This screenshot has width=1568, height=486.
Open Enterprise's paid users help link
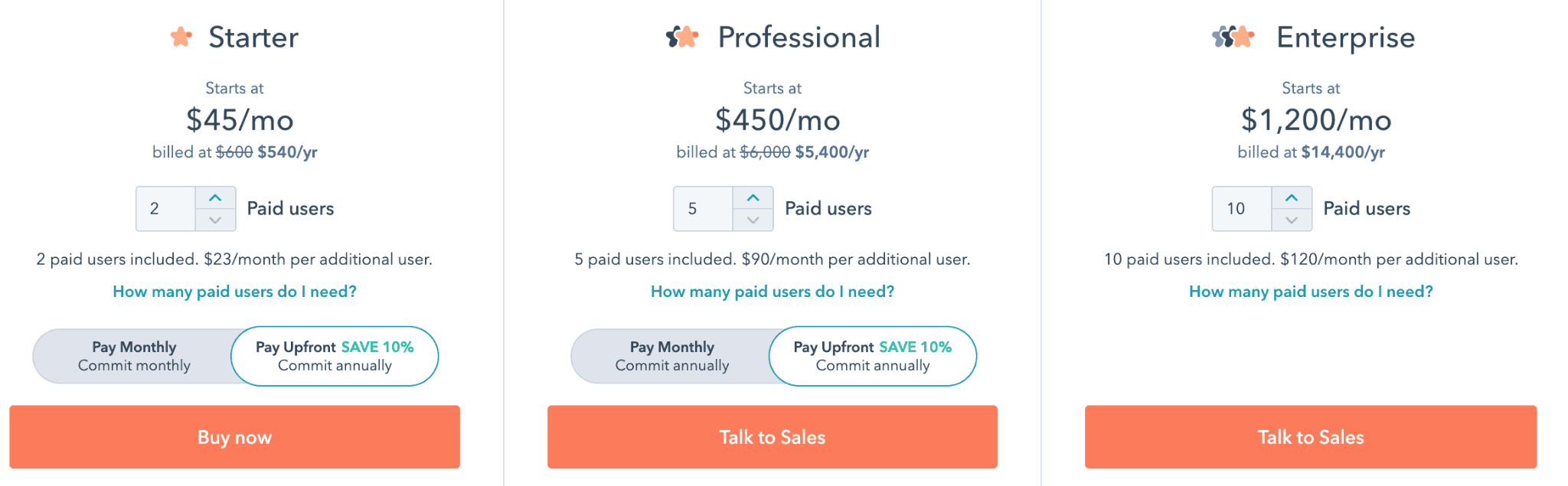[1311, 292]
